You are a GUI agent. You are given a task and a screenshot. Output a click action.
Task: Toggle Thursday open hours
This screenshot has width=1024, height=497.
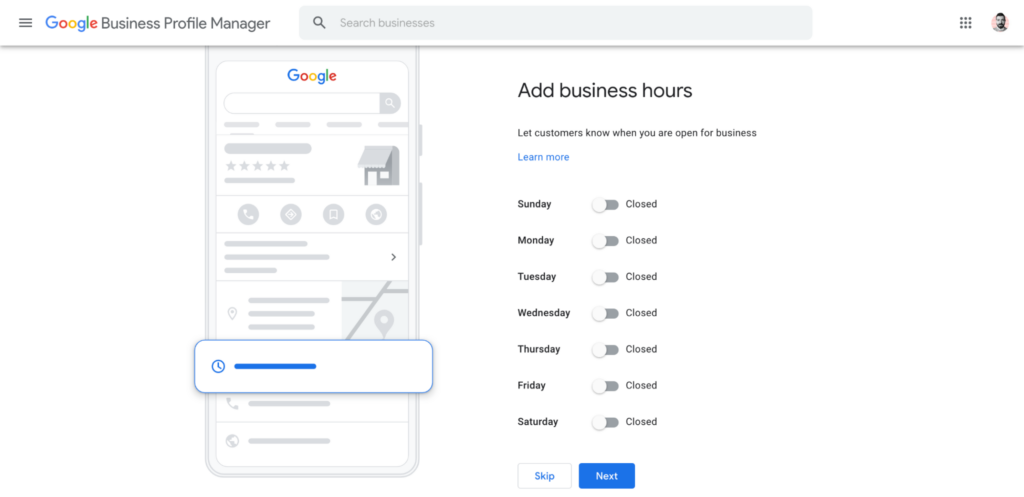tap(605, 349)
